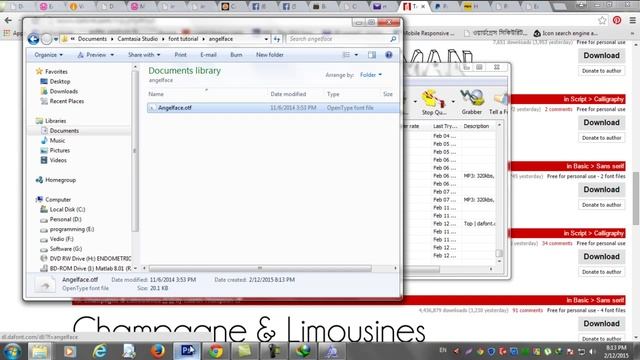This screenshot has width=640, height=360.
Task: Open Windows Explorer taskbar icon
Action: point(40,351)
